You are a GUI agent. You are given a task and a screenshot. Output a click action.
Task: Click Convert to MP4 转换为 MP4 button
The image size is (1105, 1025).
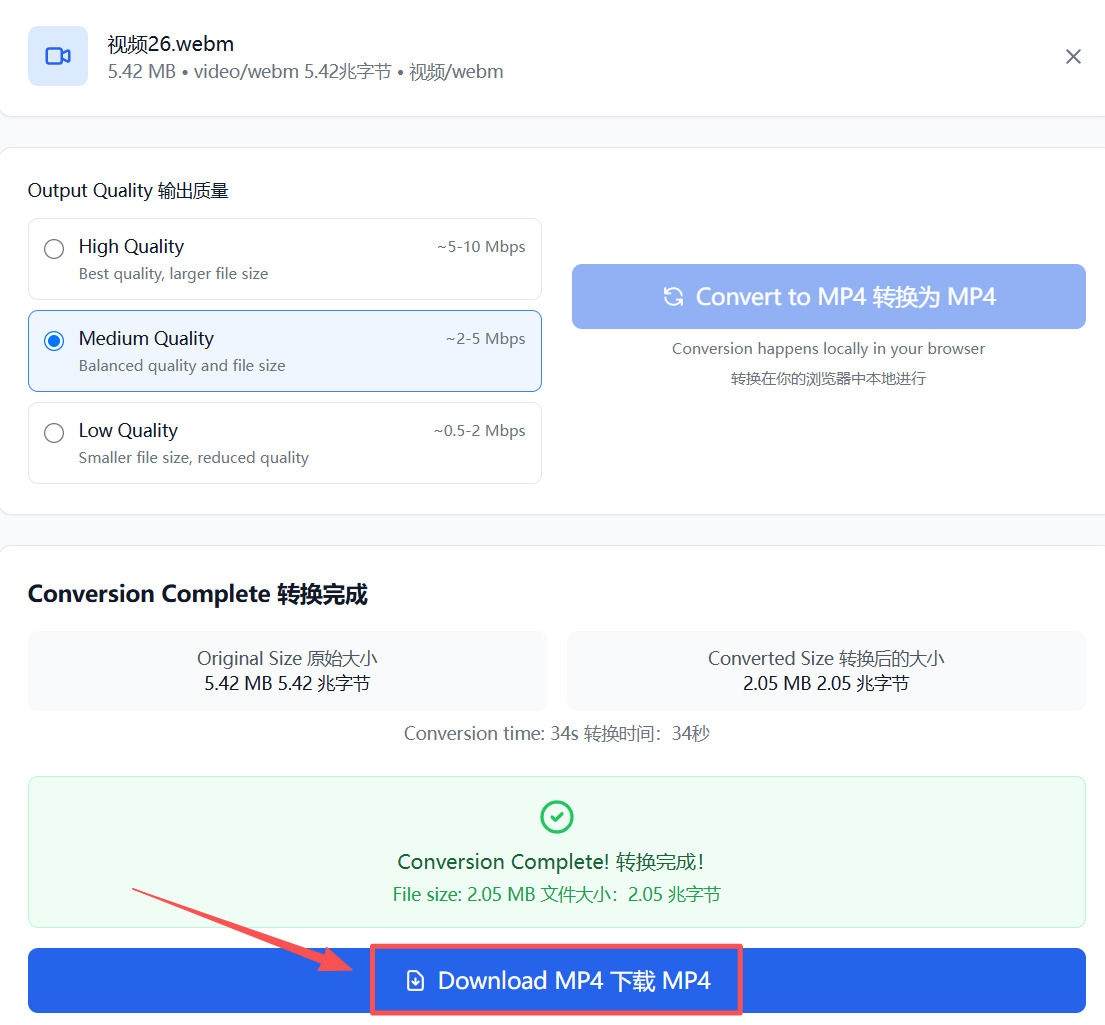tap(828, 297)
